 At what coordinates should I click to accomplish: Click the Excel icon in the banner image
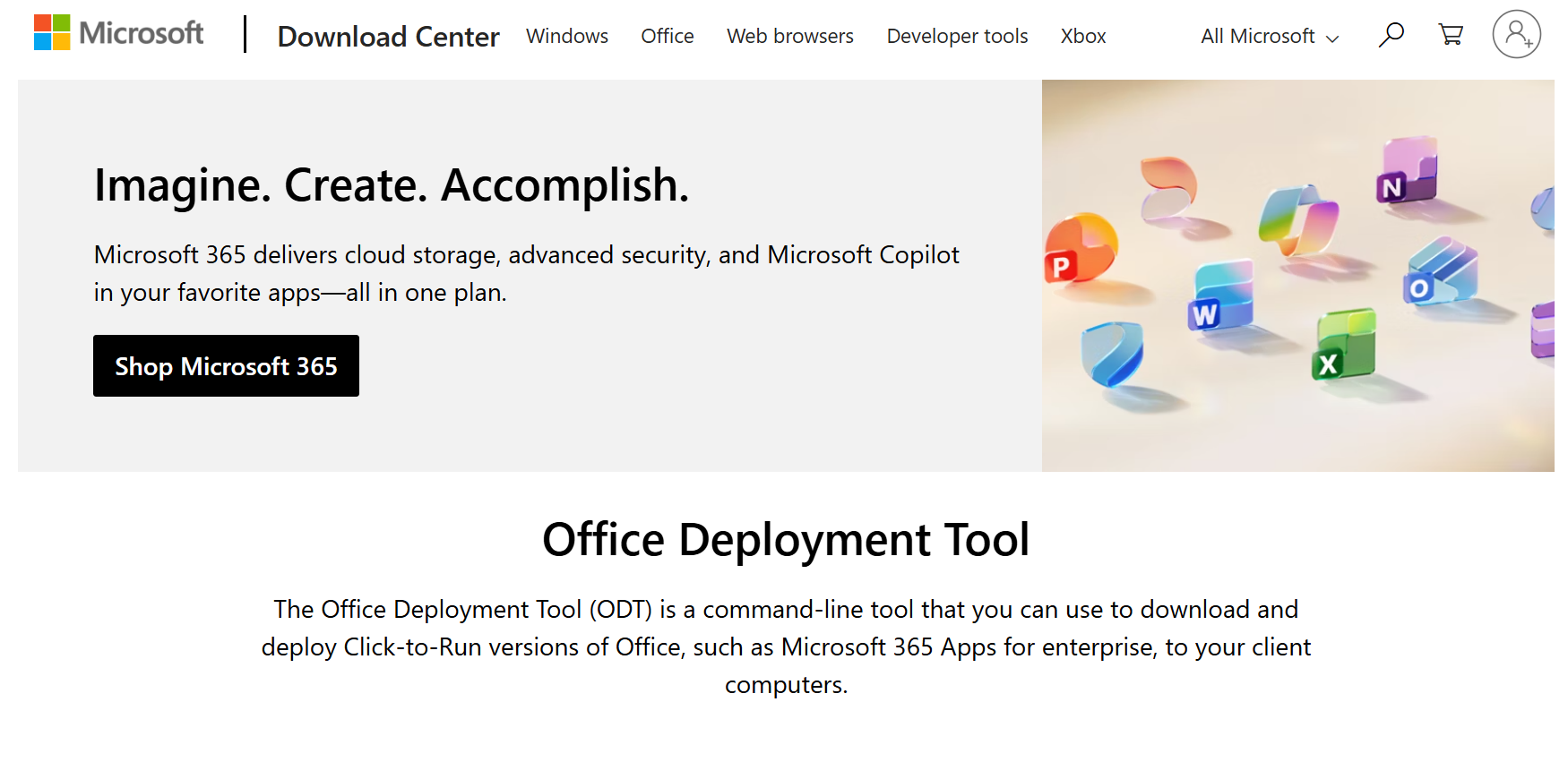coord(1343,345)
